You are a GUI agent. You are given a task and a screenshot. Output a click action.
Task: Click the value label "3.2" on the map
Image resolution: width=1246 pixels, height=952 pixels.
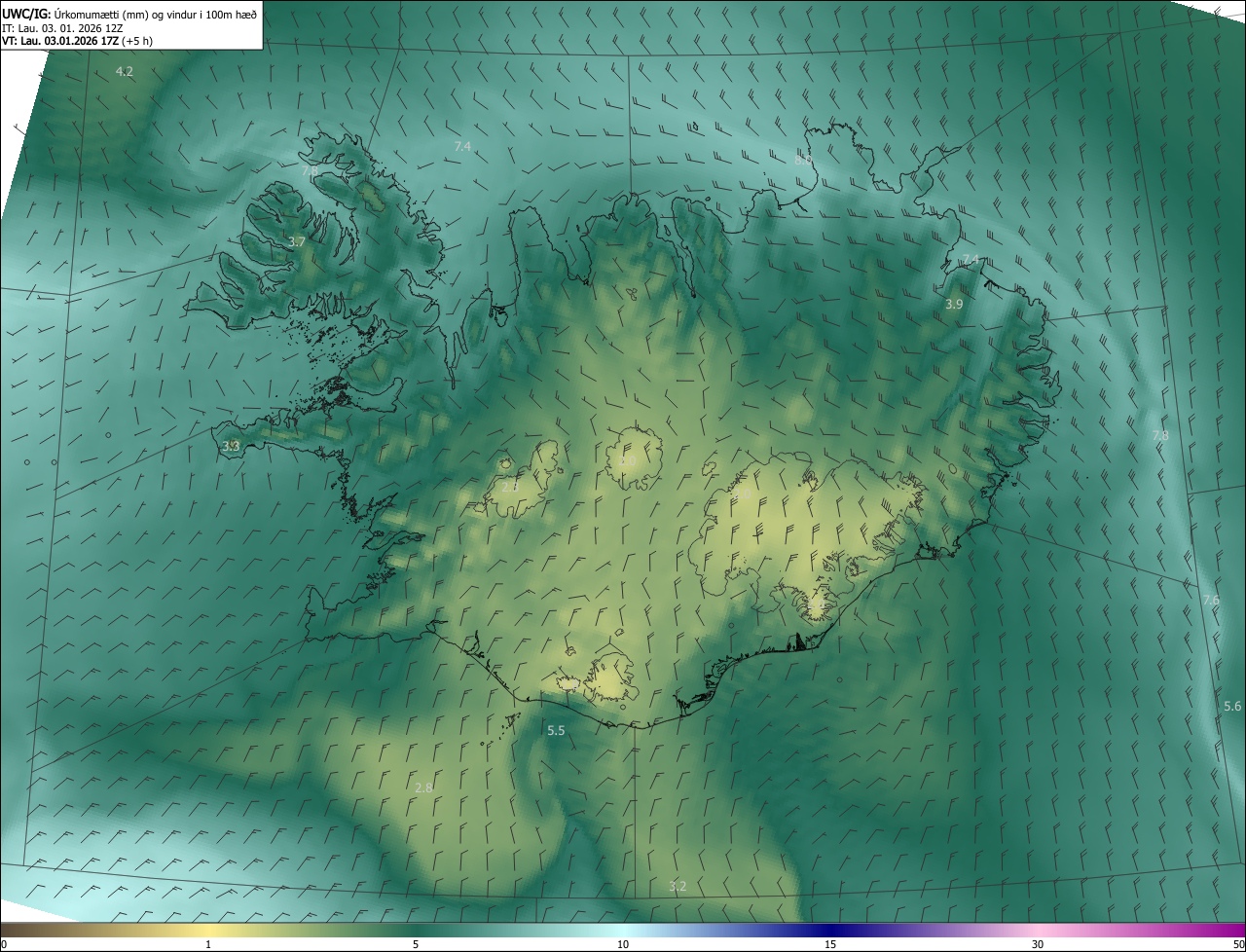(678, 886)
